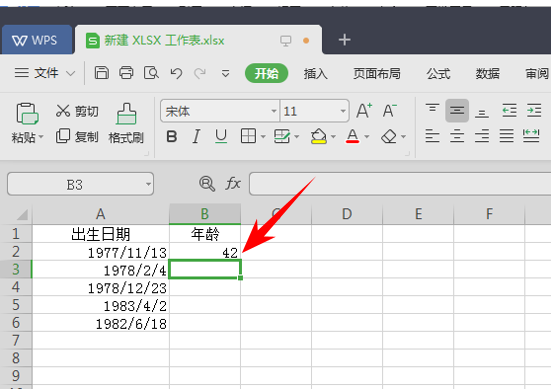Select cell B2 containing 42
551x389 pixels.
point(205,252)
